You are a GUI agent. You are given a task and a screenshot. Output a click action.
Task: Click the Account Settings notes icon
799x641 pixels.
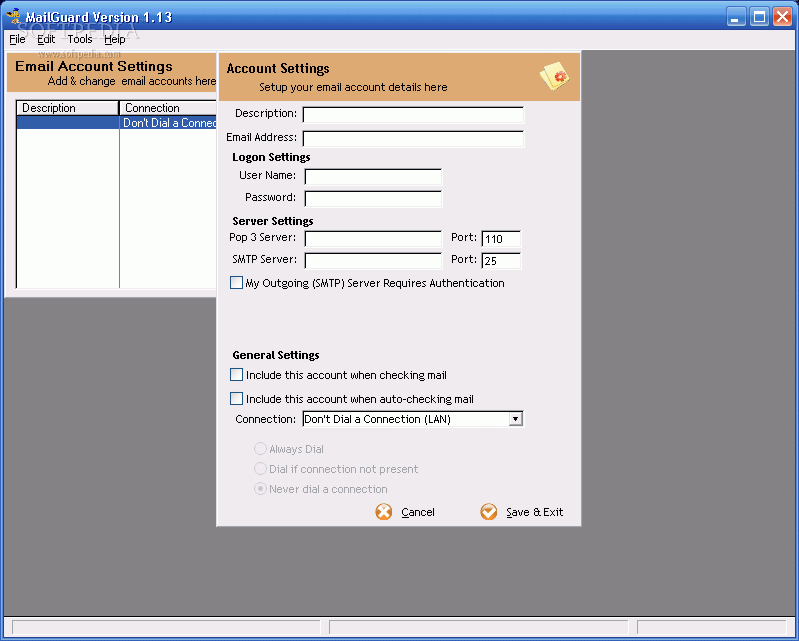[x=554, y=76]
